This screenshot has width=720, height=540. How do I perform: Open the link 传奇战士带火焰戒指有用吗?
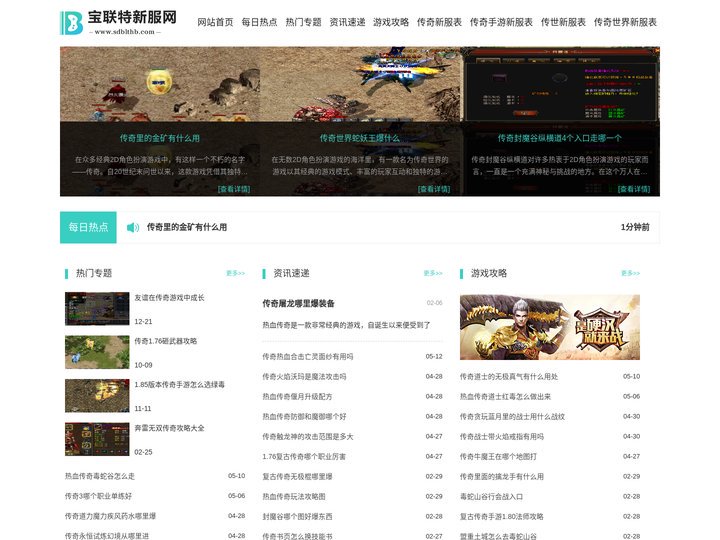click(x=502, y=437)
